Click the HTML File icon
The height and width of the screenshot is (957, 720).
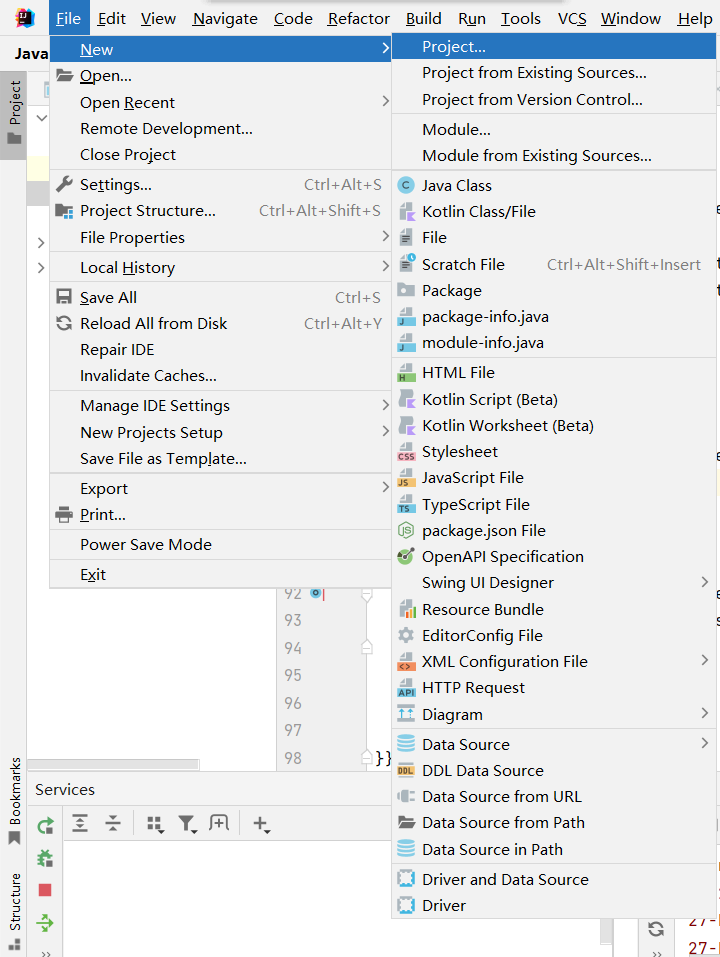(406, 372)
